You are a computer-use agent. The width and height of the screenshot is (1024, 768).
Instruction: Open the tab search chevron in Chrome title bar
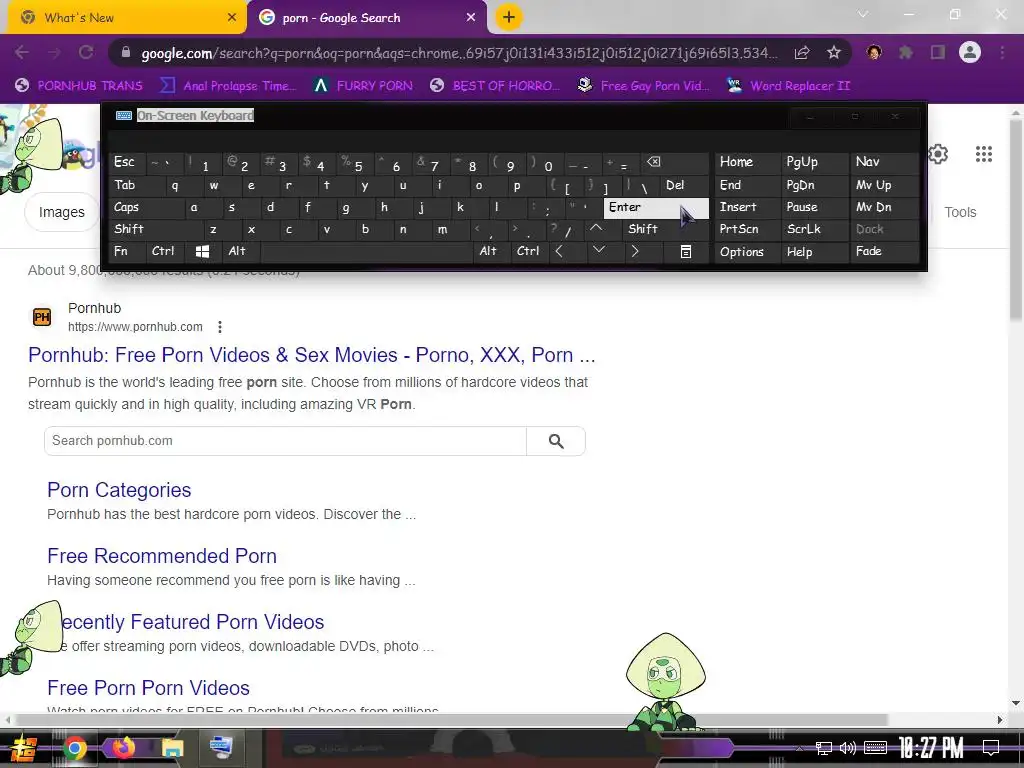tap(863, 14)
